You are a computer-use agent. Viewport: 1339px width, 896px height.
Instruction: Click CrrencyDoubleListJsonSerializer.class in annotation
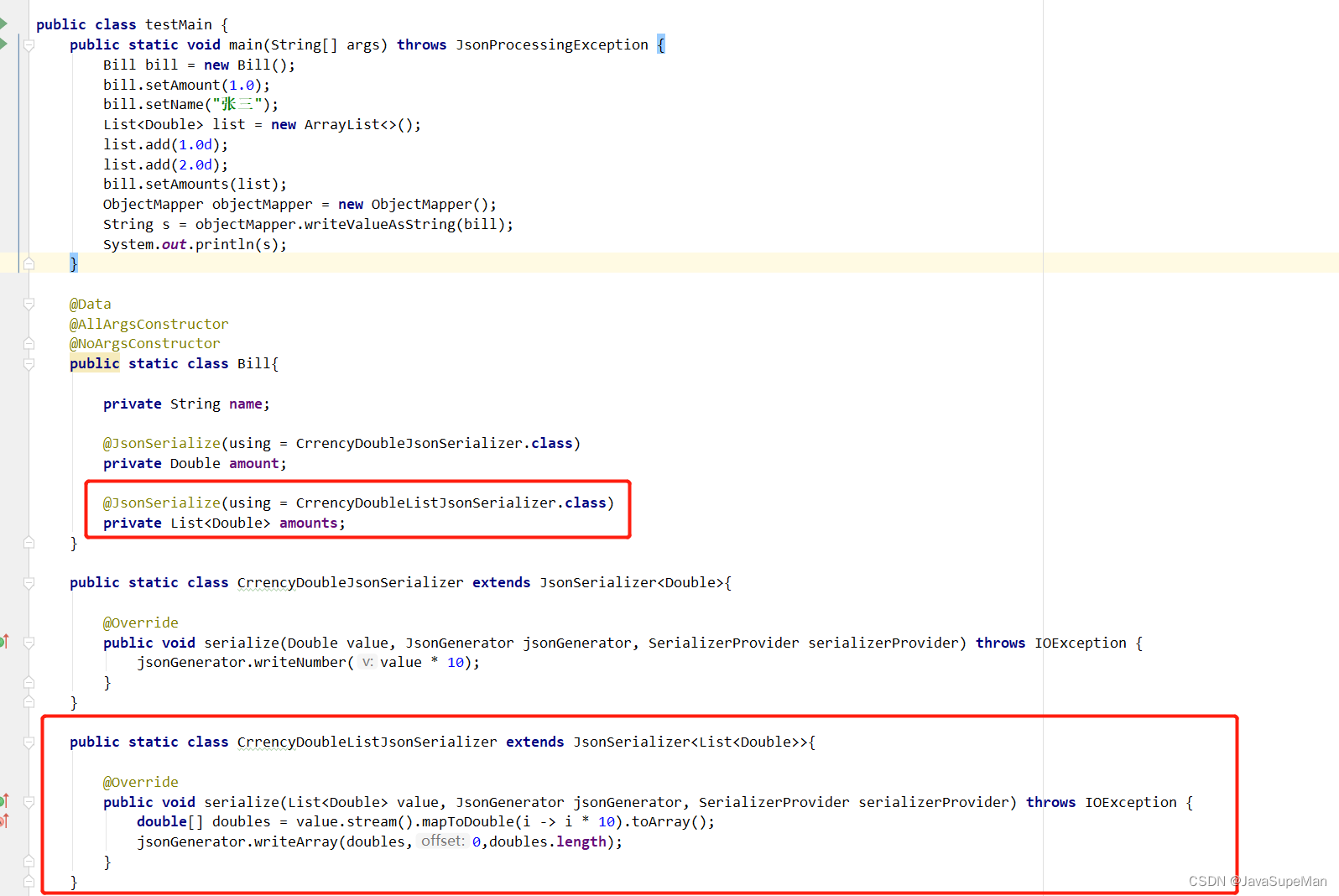tap(451, 503)
